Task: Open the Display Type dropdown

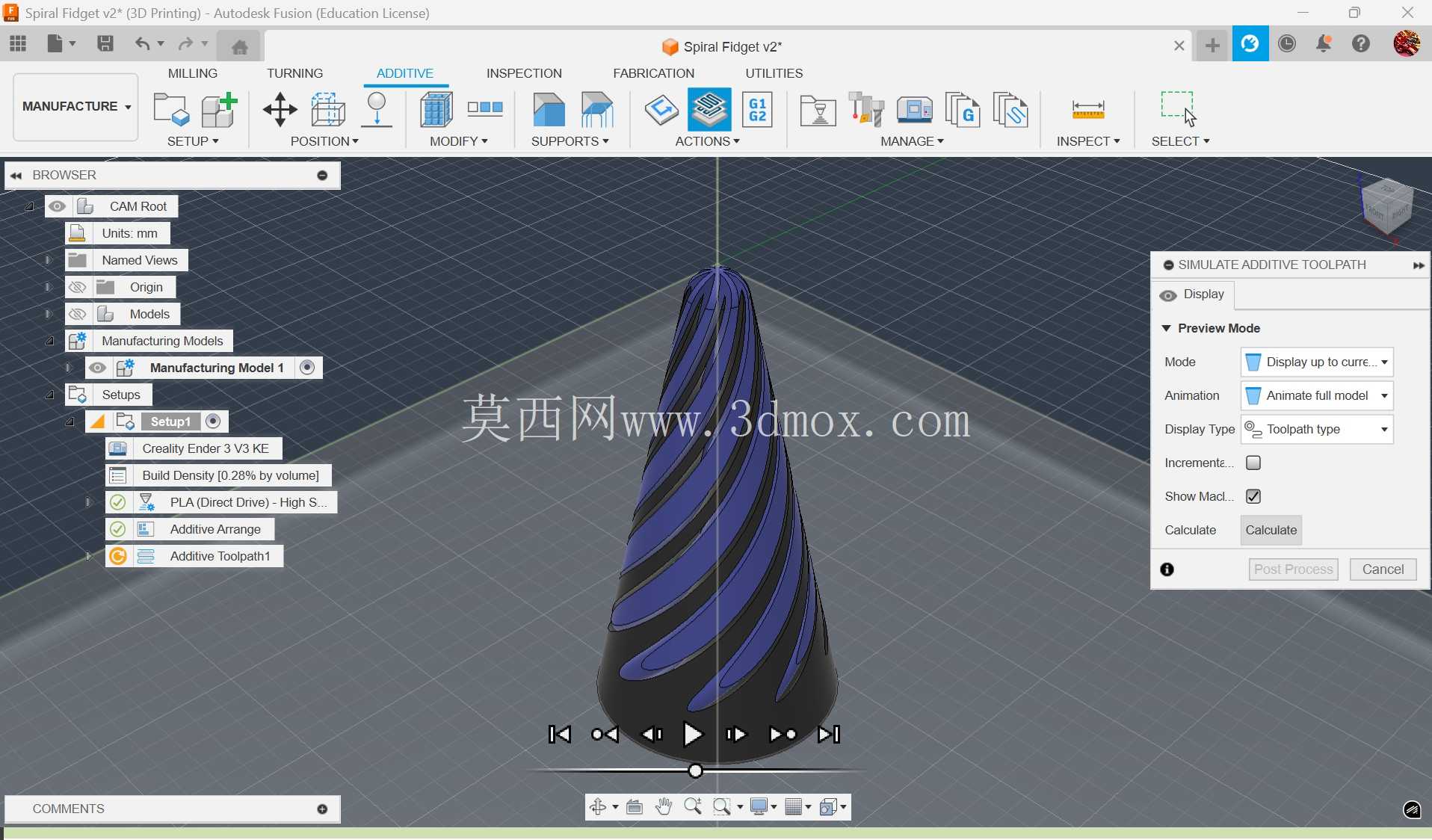Action: [1317, 429]
